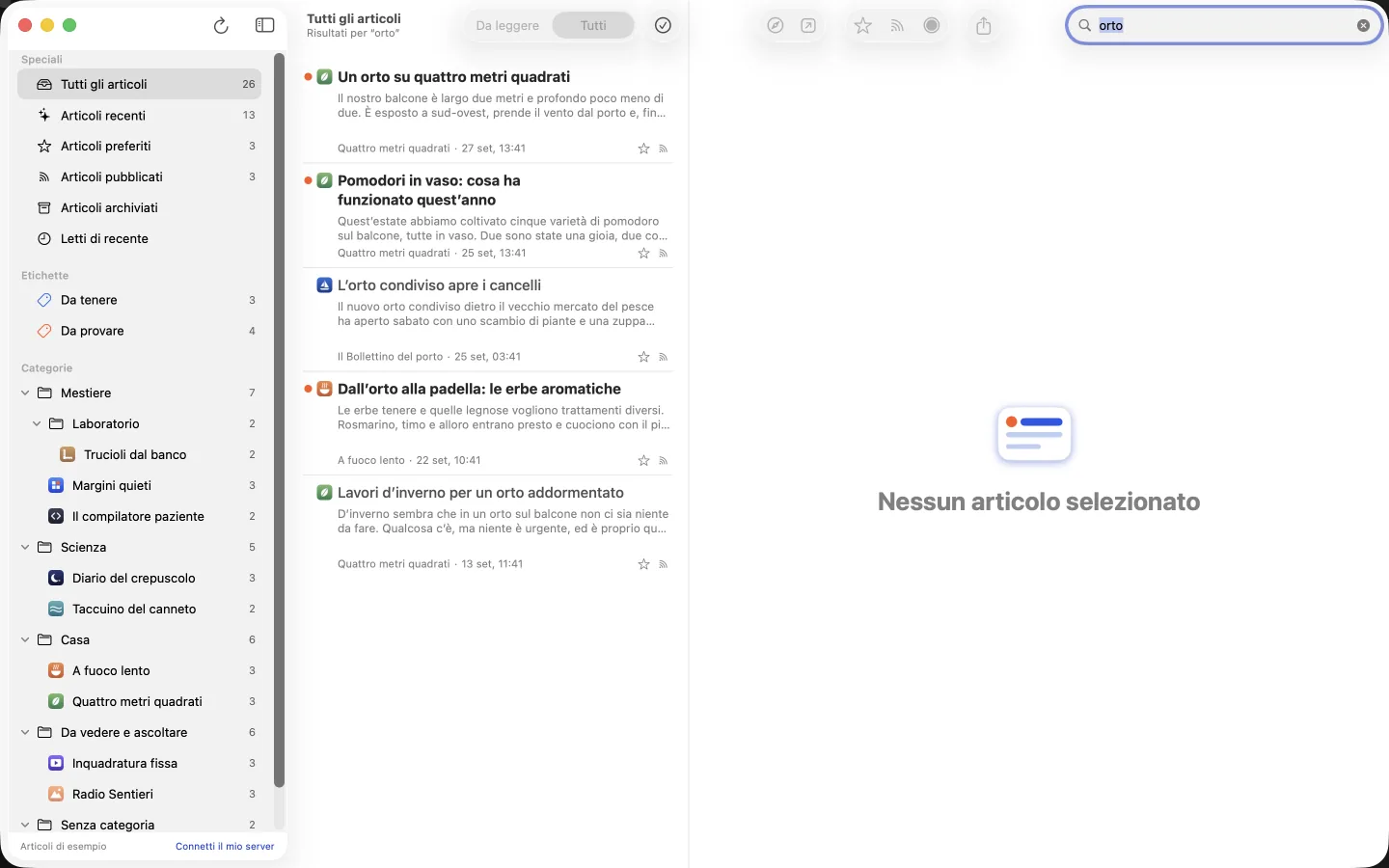Click in the search field

tap(1223, 26)
